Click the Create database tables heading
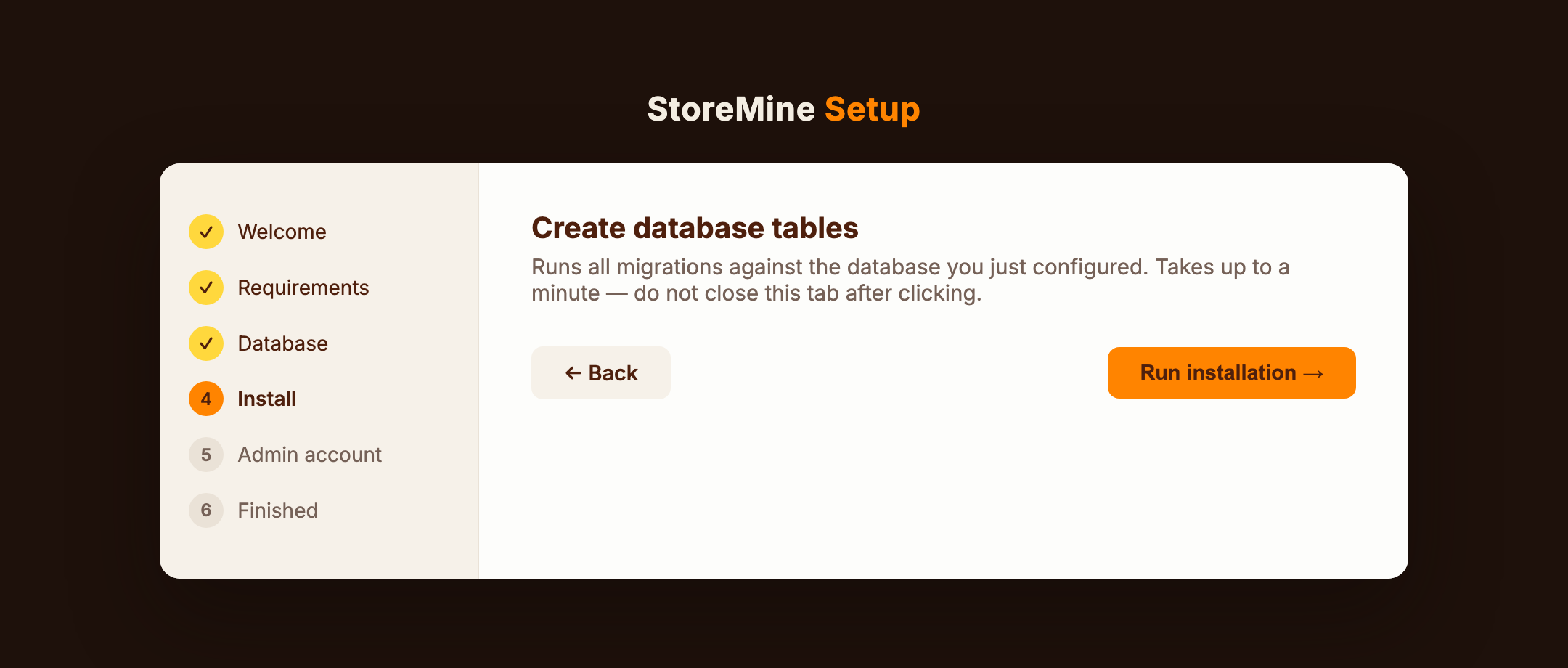The height and width of the screenshot is (668, 1568). [695, 228]
